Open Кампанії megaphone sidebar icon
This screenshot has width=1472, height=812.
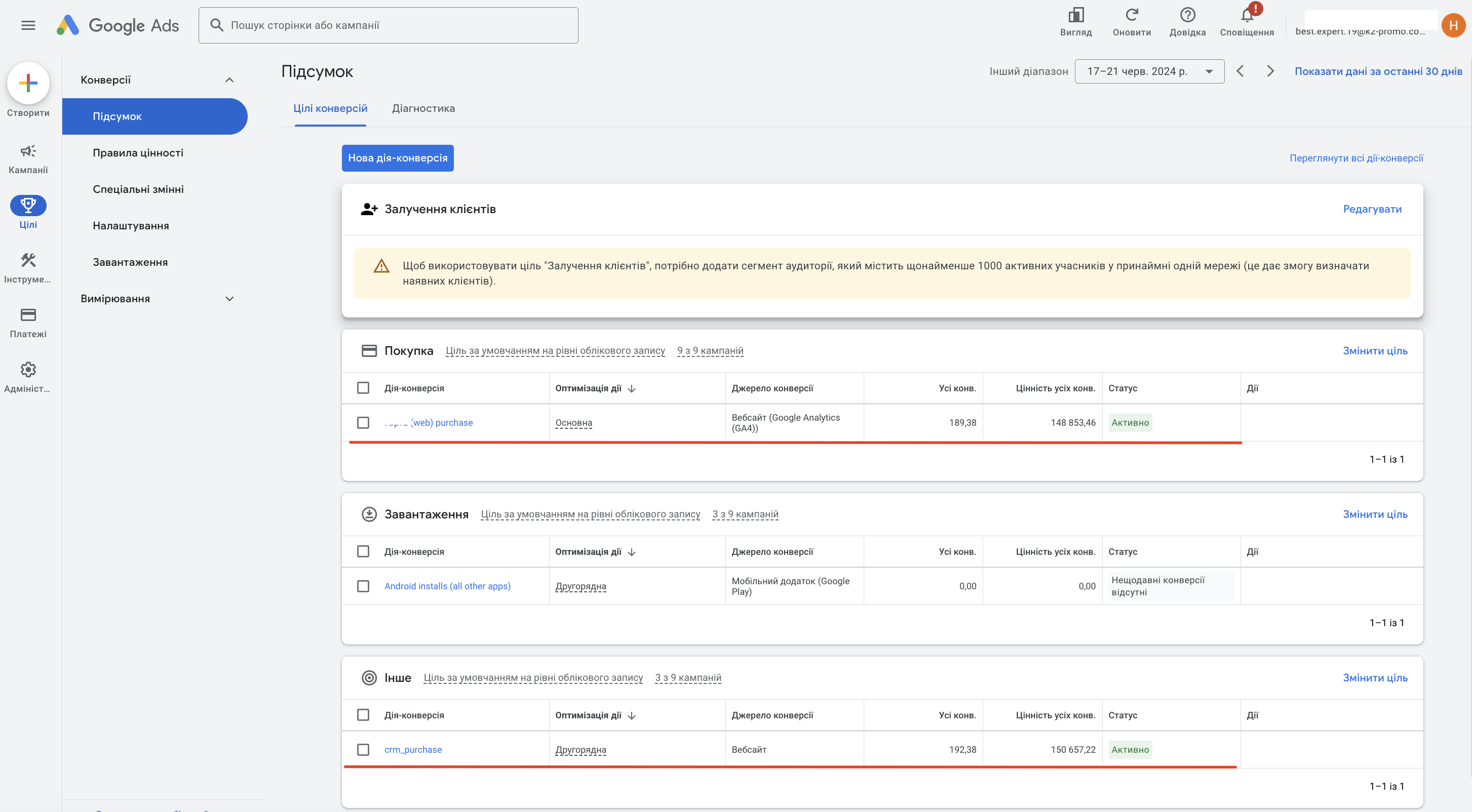point(28,151)
